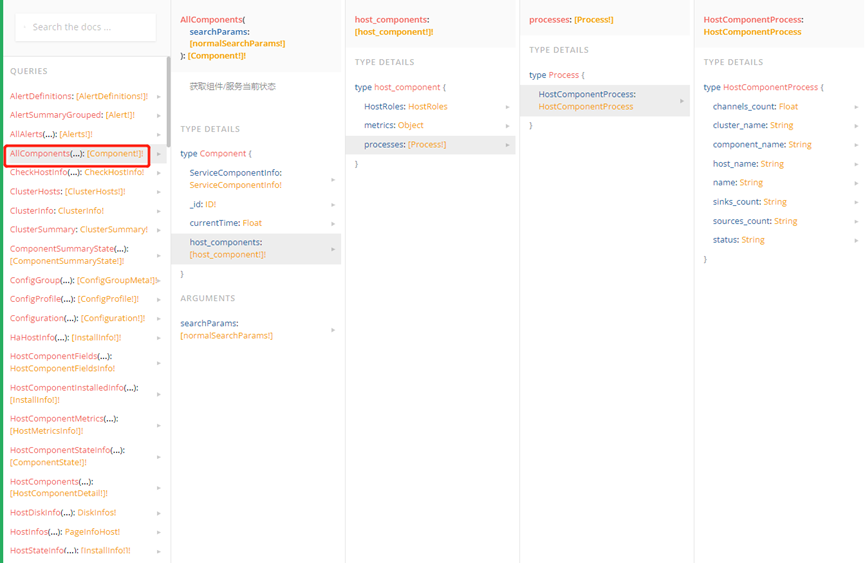Expand arrow next to currentTime field
865x563 pixels.
(x=333, y=223)
